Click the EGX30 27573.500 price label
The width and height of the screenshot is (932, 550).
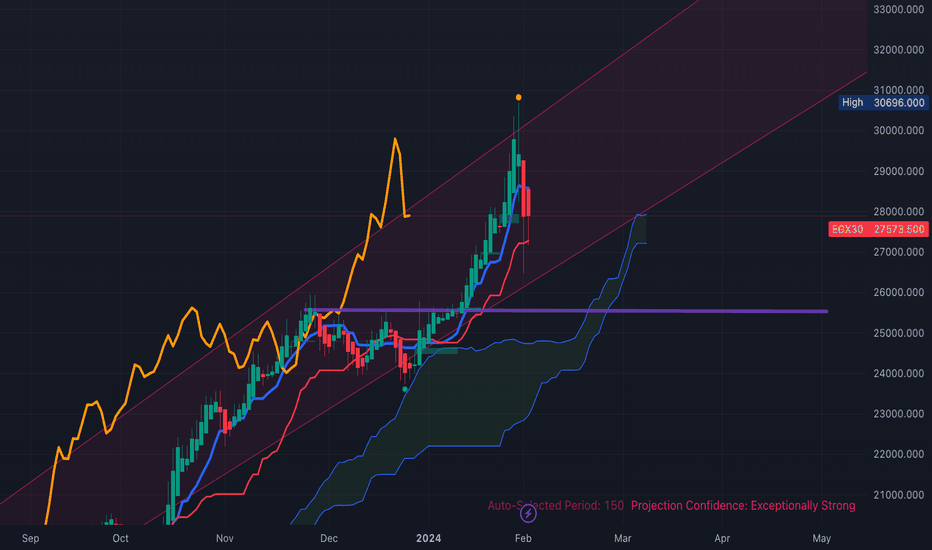click(x=878, y=229)
